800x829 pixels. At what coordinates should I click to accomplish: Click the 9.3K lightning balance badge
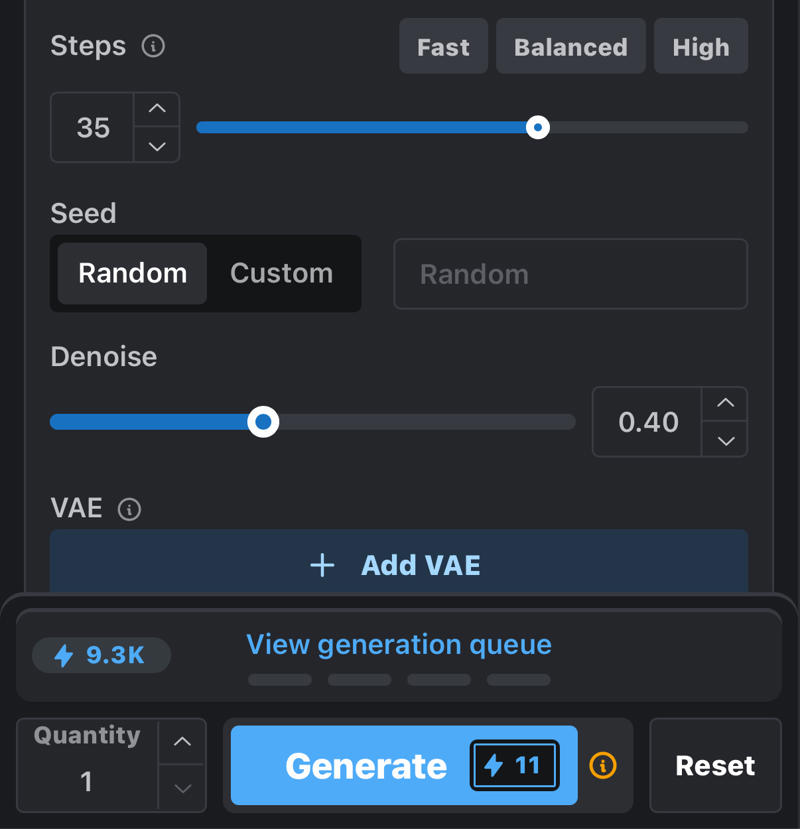pos(102,655)
